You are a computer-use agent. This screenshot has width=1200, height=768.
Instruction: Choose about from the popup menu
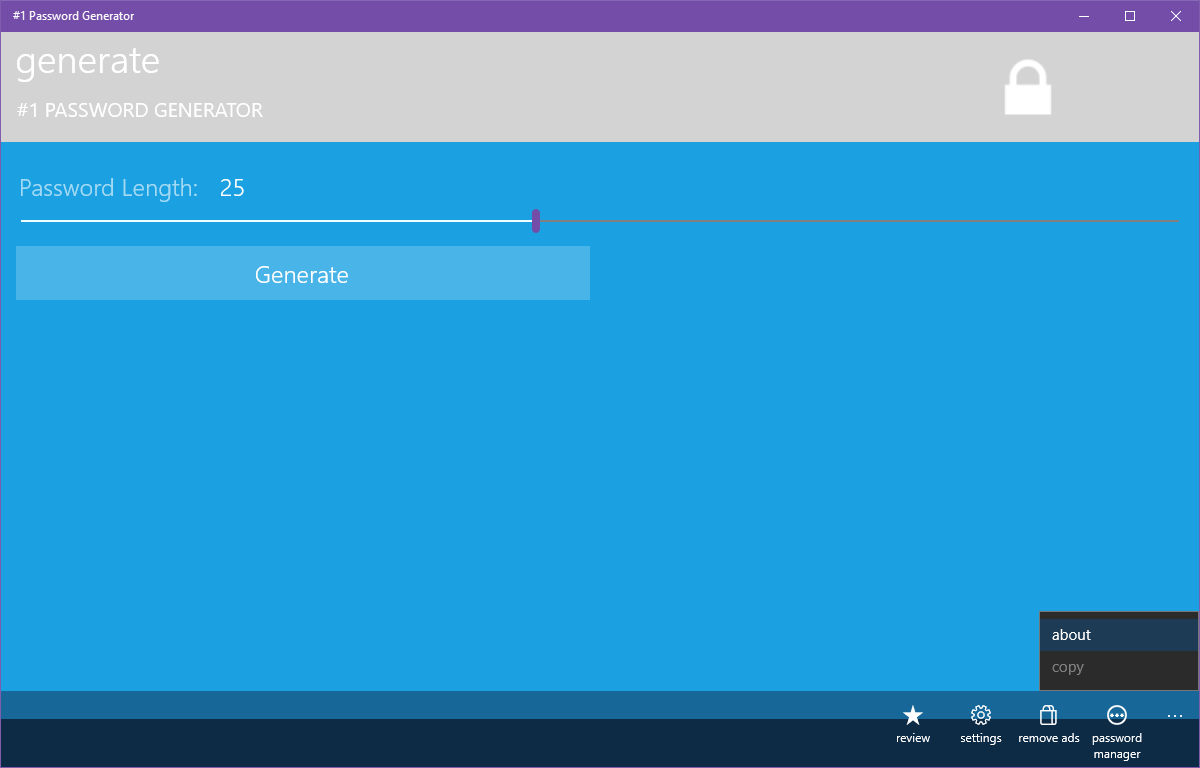[x=1071, y=634]
